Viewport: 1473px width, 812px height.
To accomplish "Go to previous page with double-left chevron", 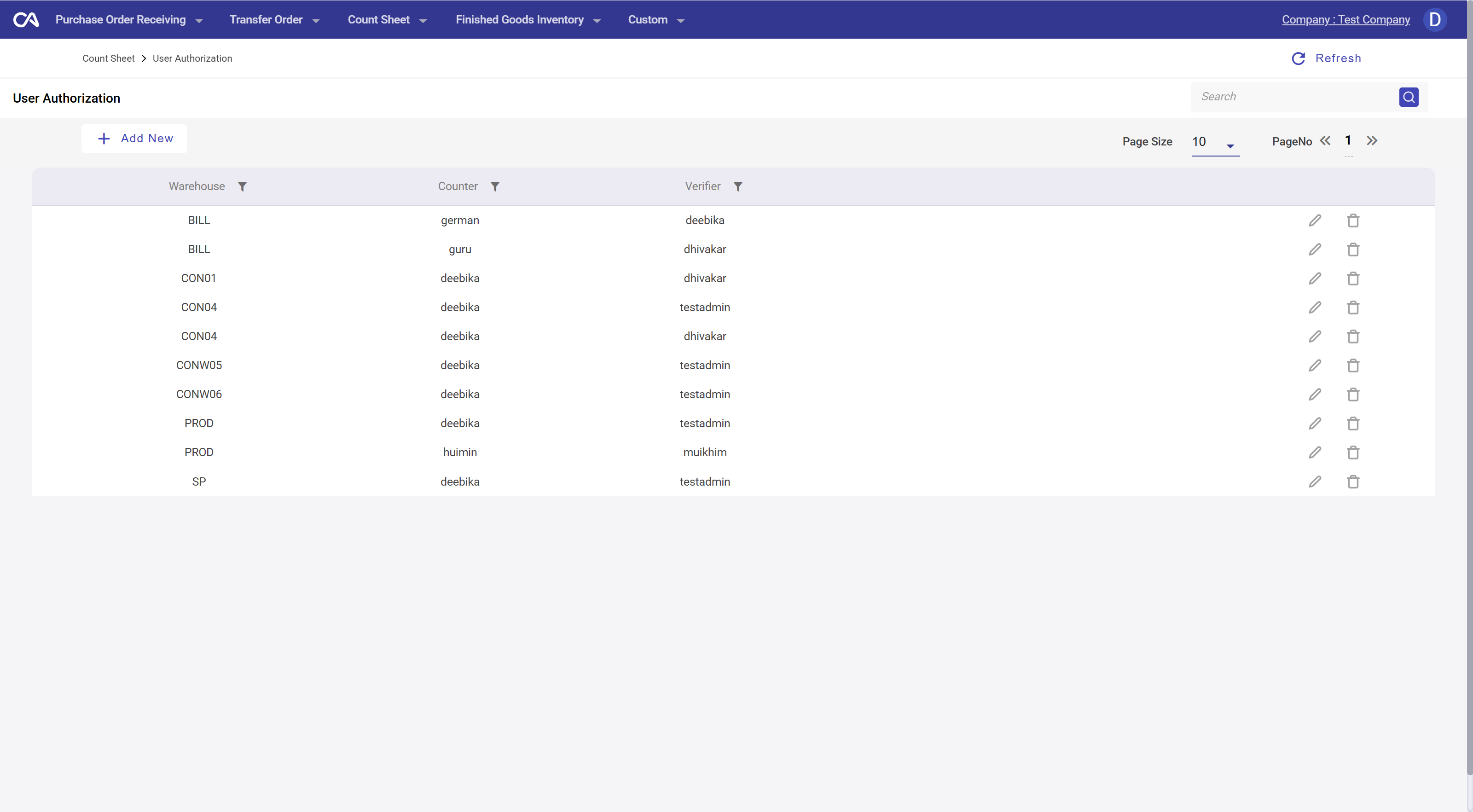I will [1325, 141].
